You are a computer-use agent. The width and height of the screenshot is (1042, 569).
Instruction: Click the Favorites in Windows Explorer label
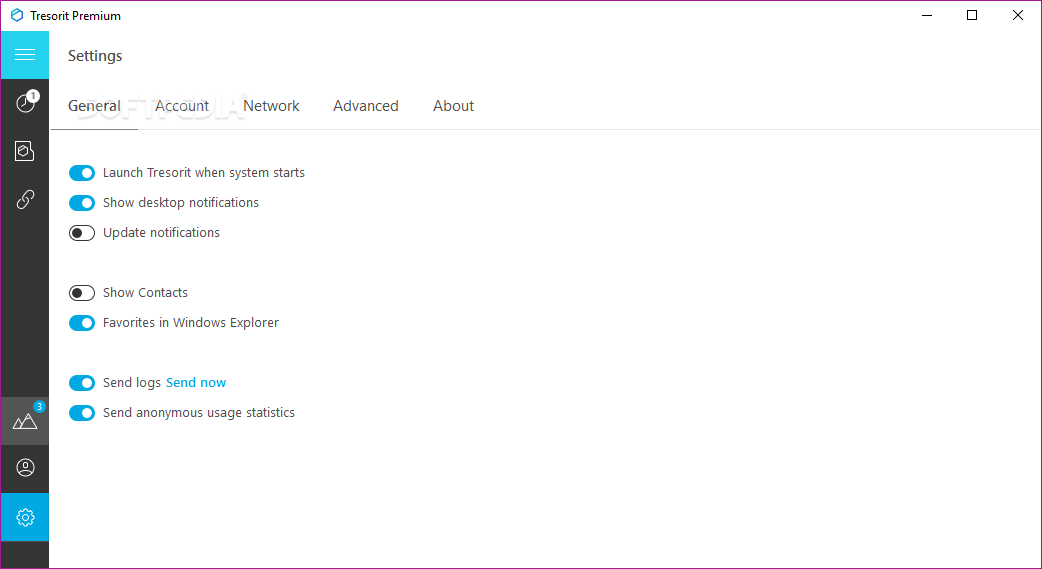click(x=191, y=322)
